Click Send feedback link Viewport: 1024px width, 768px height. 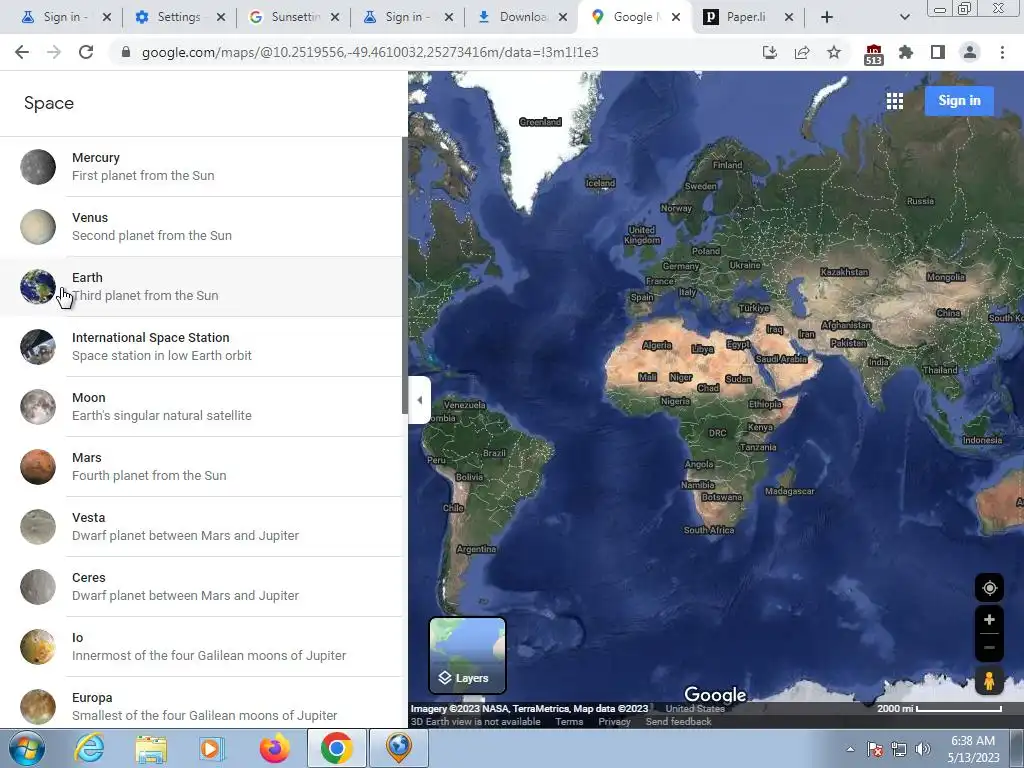[x=679, y=722]
